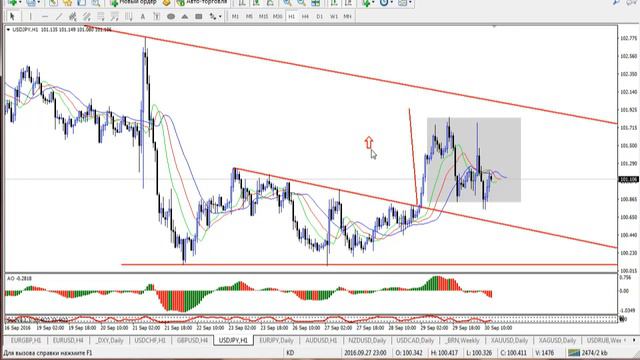The width and height of the screenshot is (640, 360).
Task: Select the cursor arrow tool
Action: click(x=12, y=17)
